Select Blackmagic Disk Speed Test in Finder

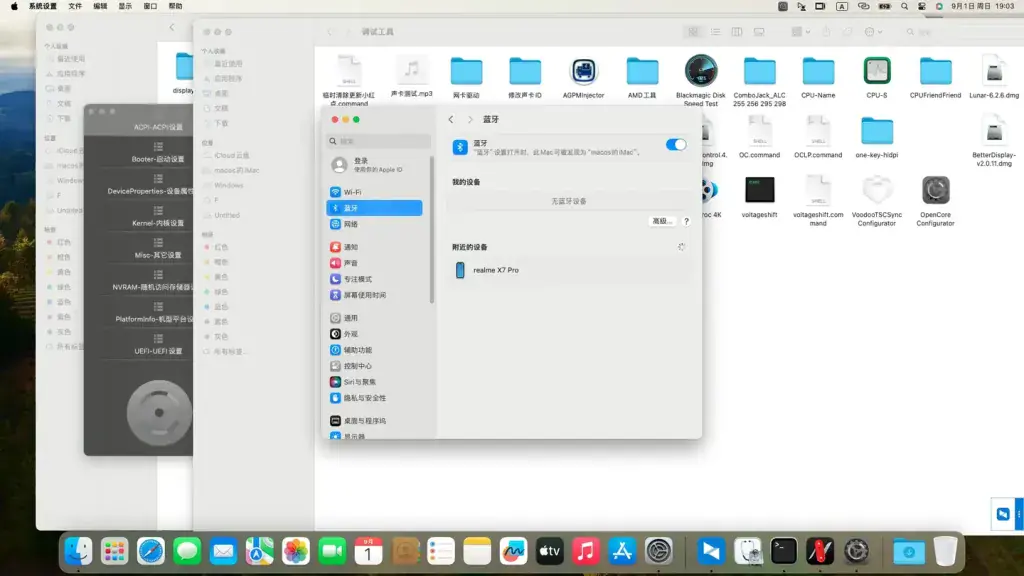[701, 71]
